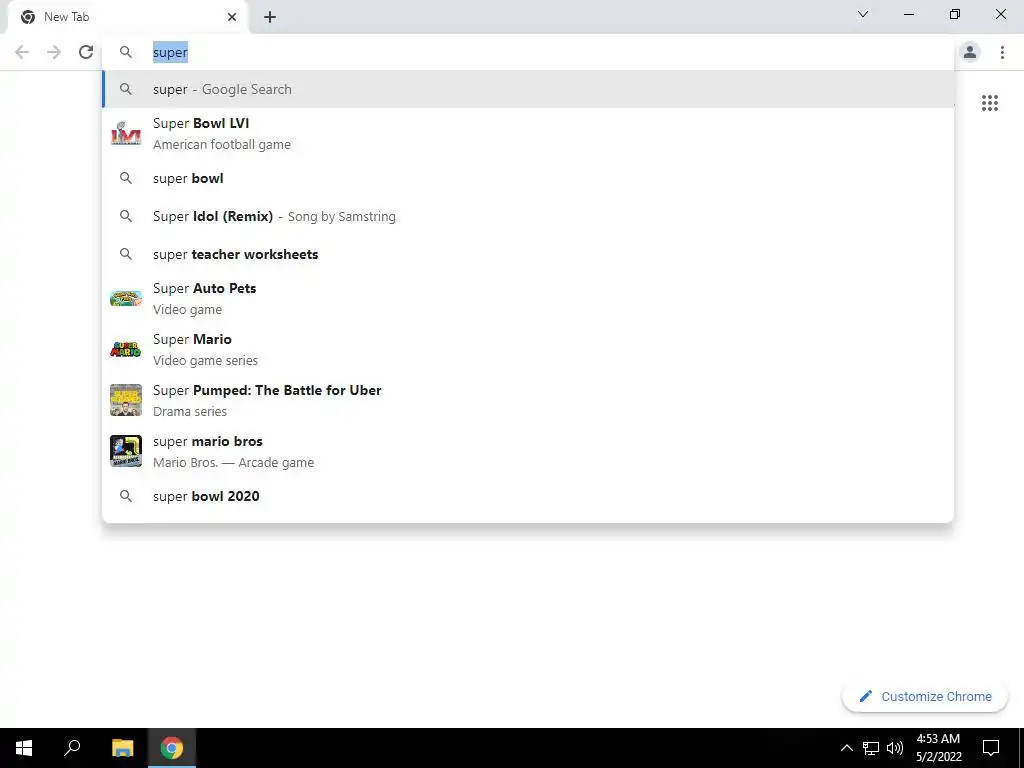Click the Customize Chrome button

(925, 697)
